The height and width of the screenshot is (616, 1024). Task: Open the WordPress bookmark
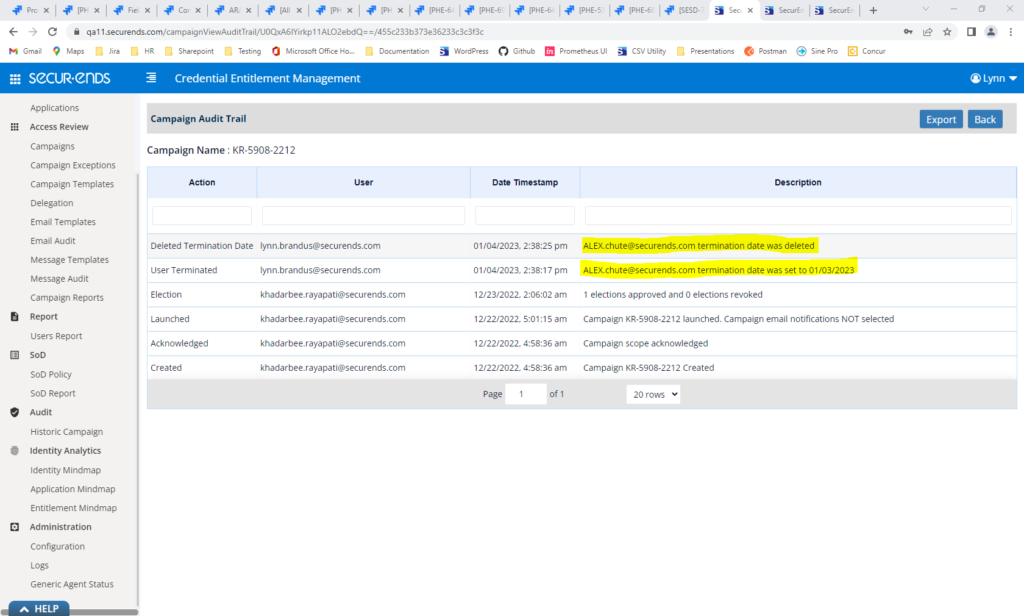(464, 51)
